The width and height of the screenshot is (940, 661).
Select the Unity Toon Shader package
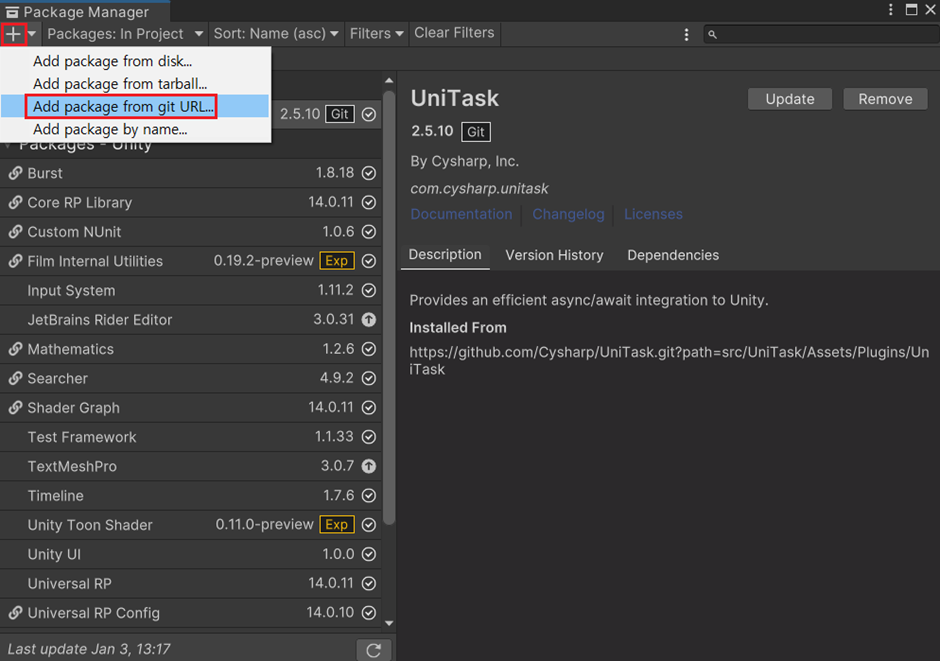point(191,526)
